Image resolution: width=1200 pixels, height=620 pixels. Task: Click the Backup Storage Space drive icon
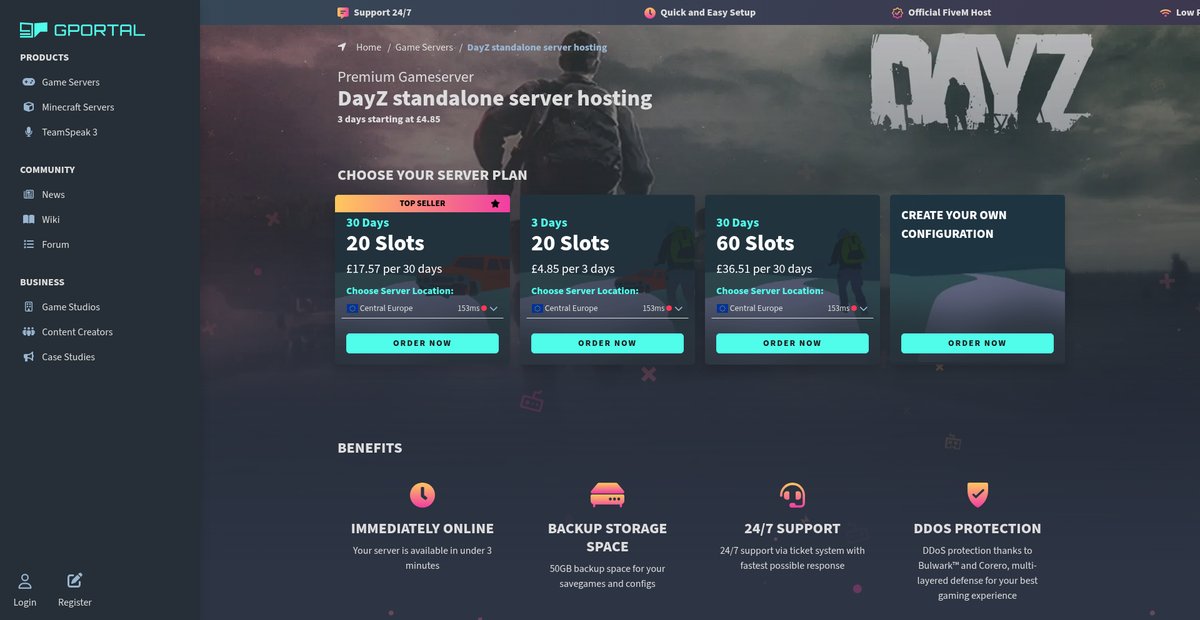pos(607,494)
